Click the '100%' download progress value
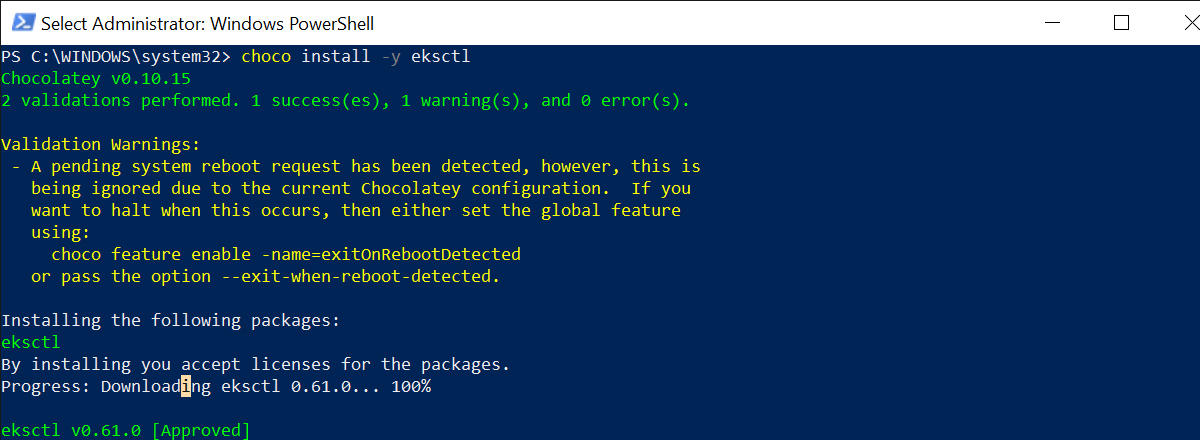1200x440 pixels. click(411, 386)
